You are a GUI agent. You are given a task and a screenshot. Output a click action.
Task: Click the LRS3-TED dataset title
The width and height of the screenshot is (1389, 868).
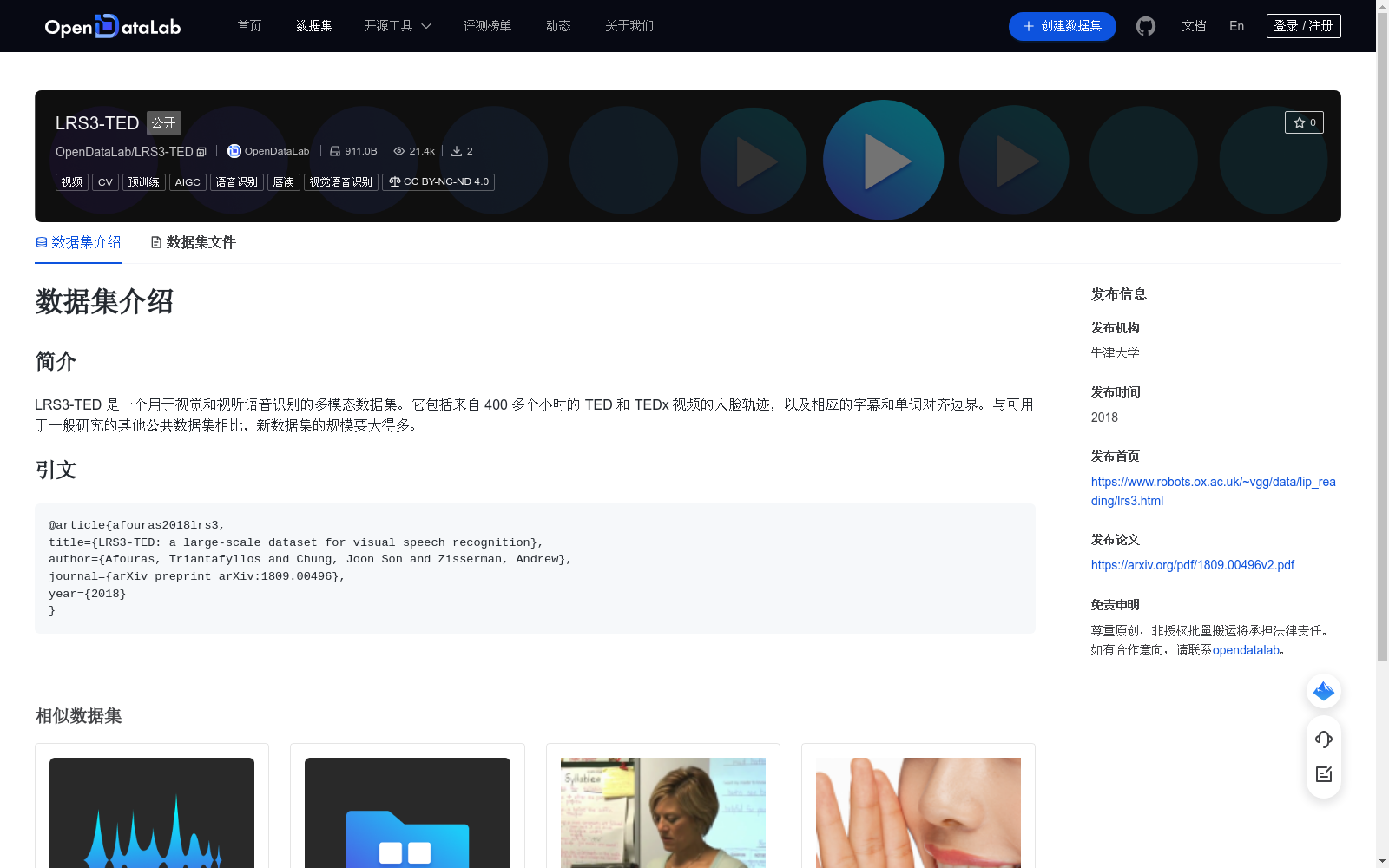[x=97, y=123]
